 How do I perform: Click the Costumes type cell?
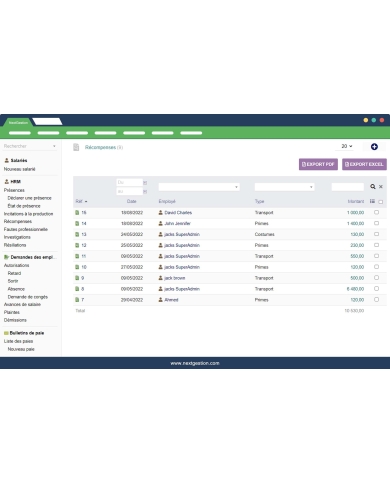265,234
